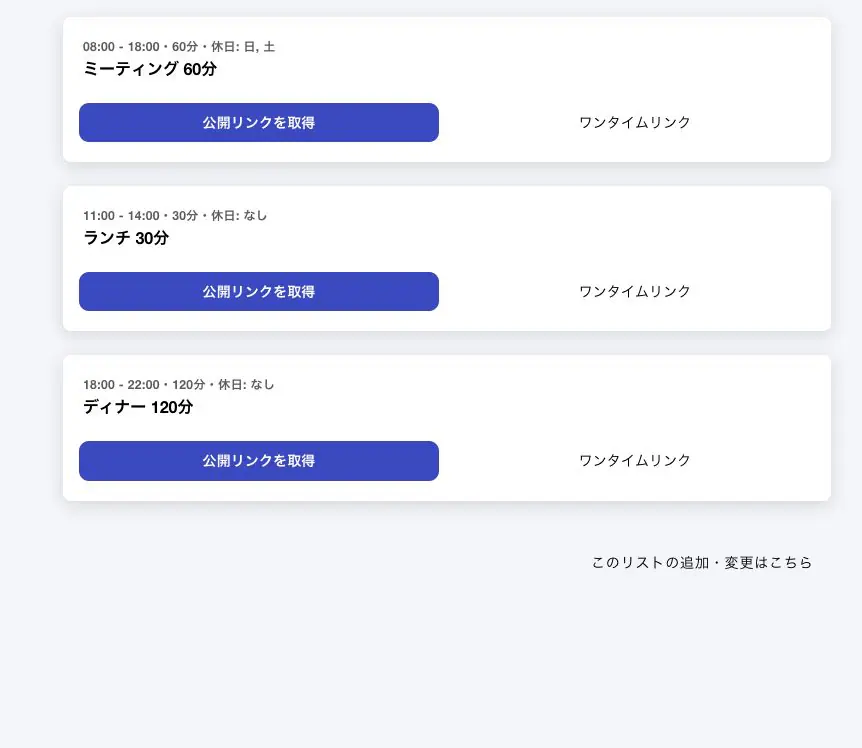Click 30分 in the lunch details line

pos(184,216)
